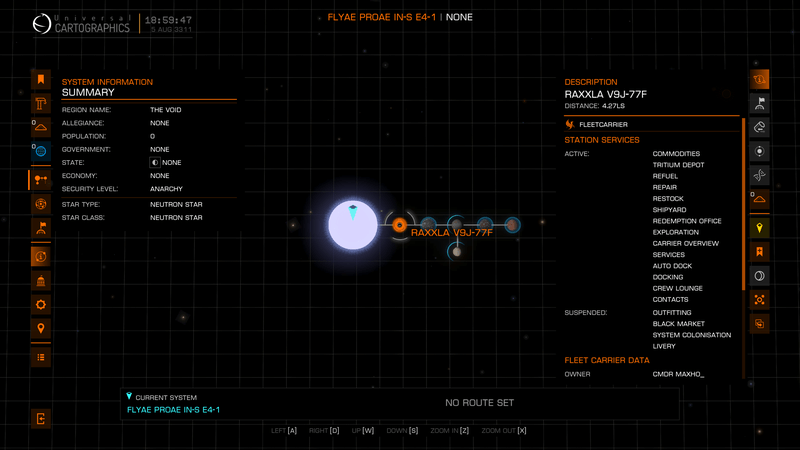
Task: Select the neutron star on the map
Action: 353,225
